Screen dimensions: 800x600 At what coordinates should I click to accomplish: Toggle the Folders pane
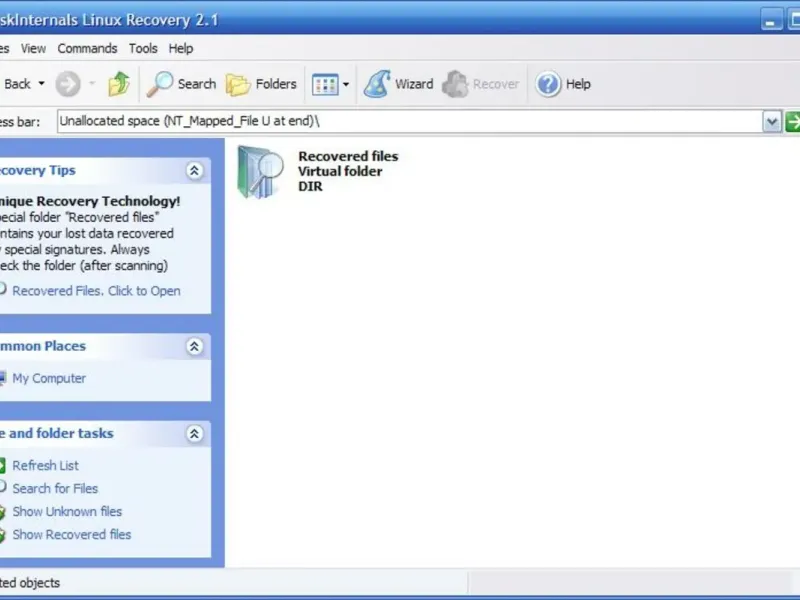(x=261, y=84)
